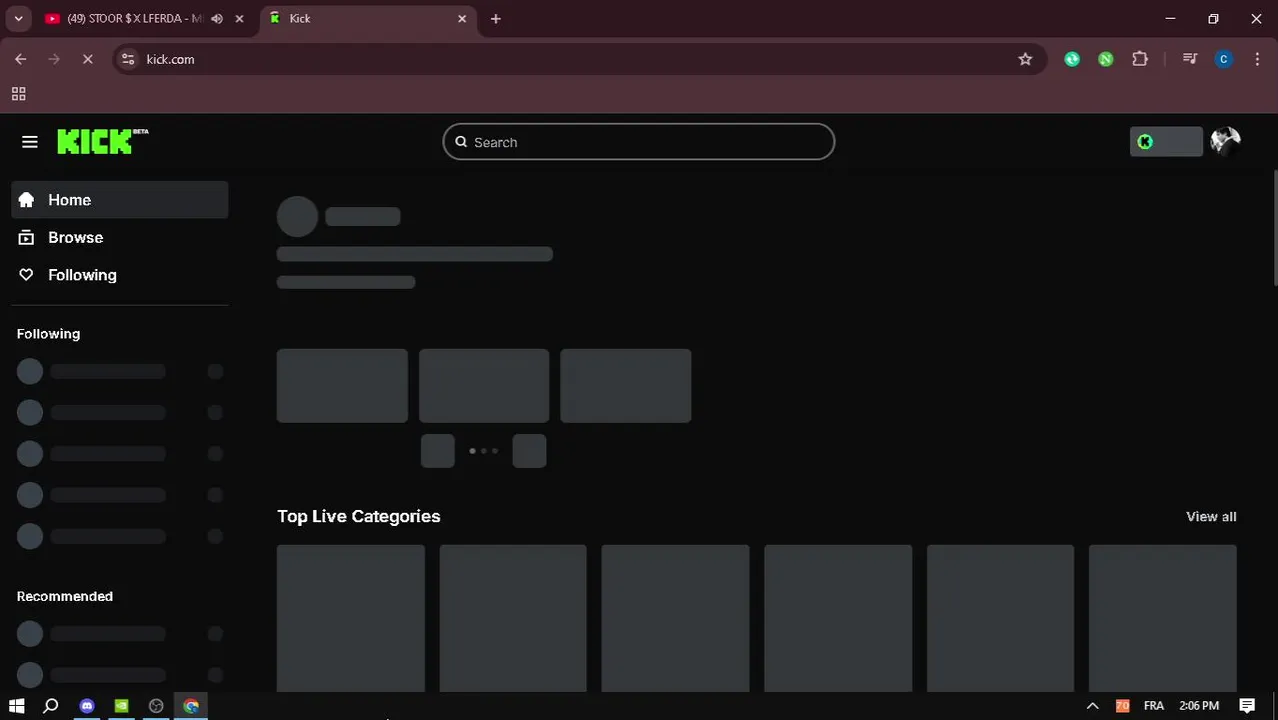Open the 2:06 PM clock flyout
This screenshot has height=720, width=1278.
(x=1199, y=706)
